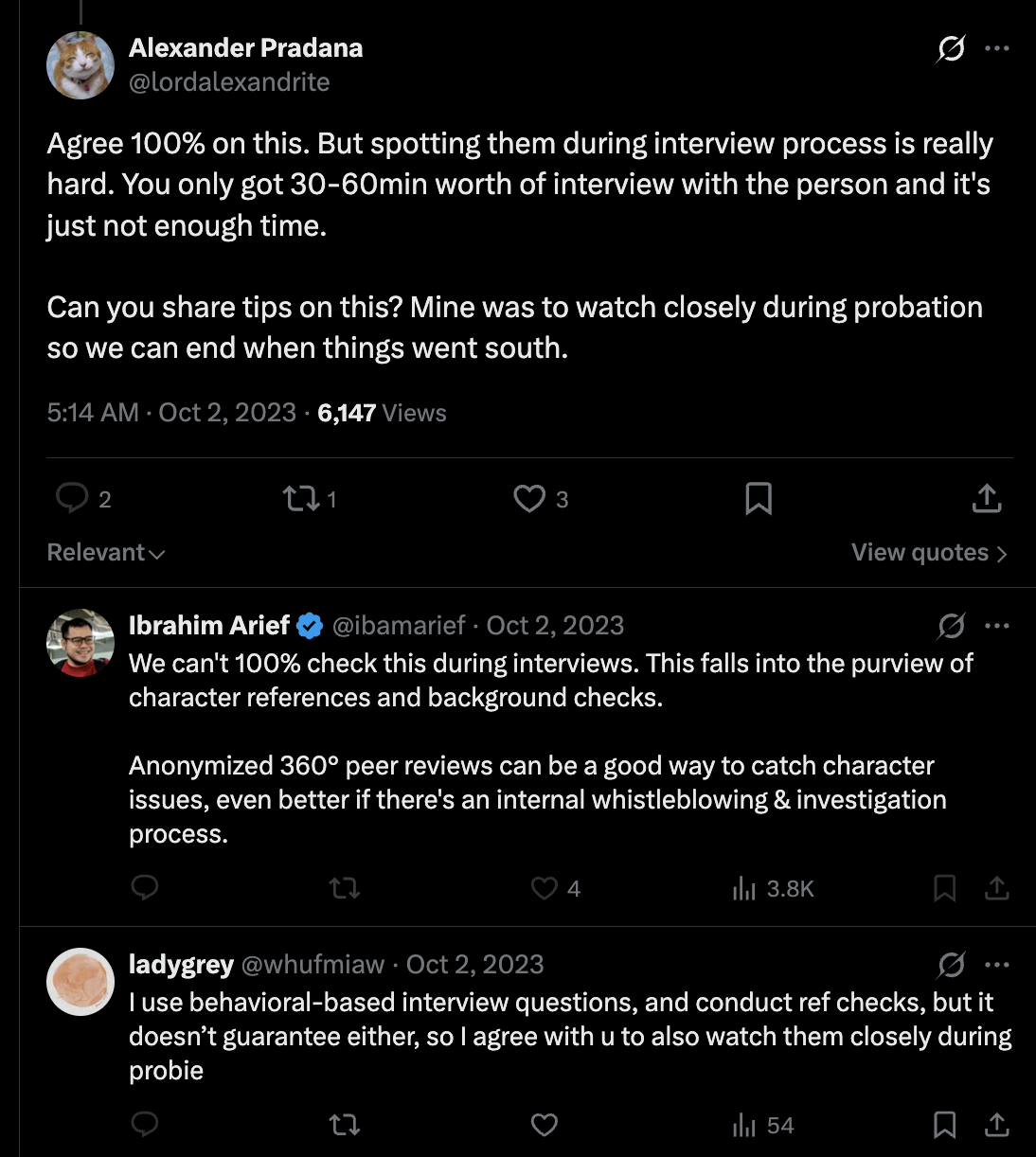Open more options menu on Alexander's tweet
Image resolution: width=1036 pixels, height=1157 pixels.
(997, 48)
